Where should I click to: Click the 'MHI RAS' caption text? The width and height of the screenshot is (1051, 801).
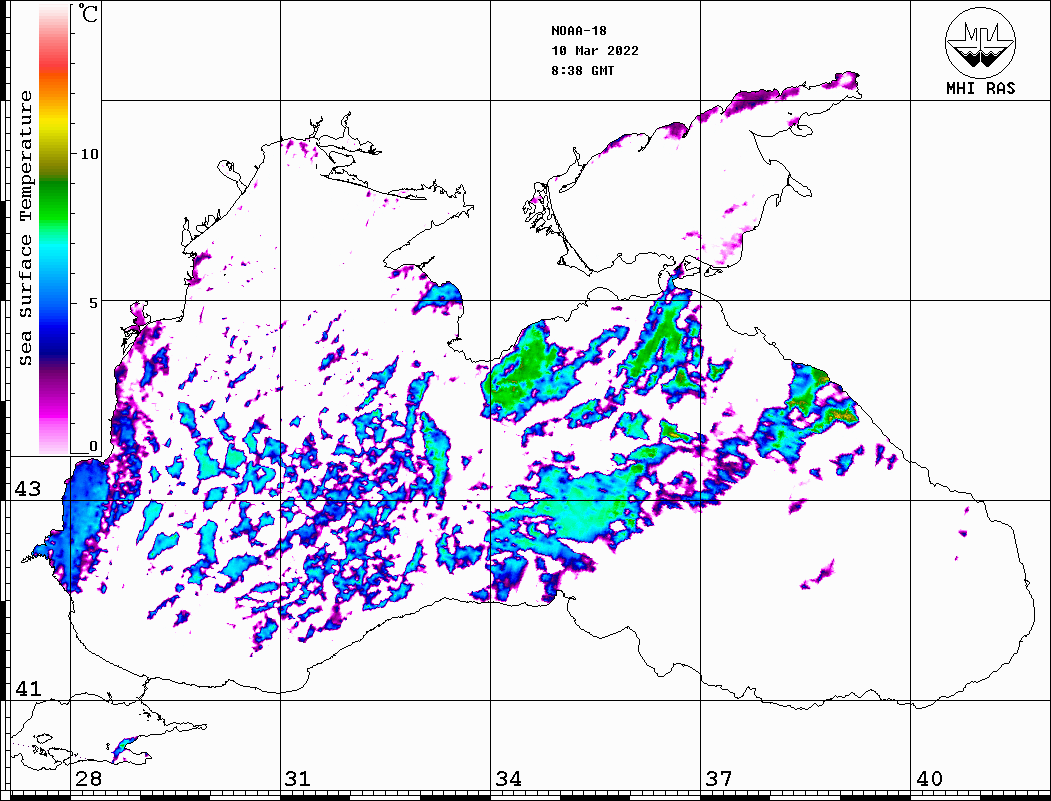coord(980,88)
